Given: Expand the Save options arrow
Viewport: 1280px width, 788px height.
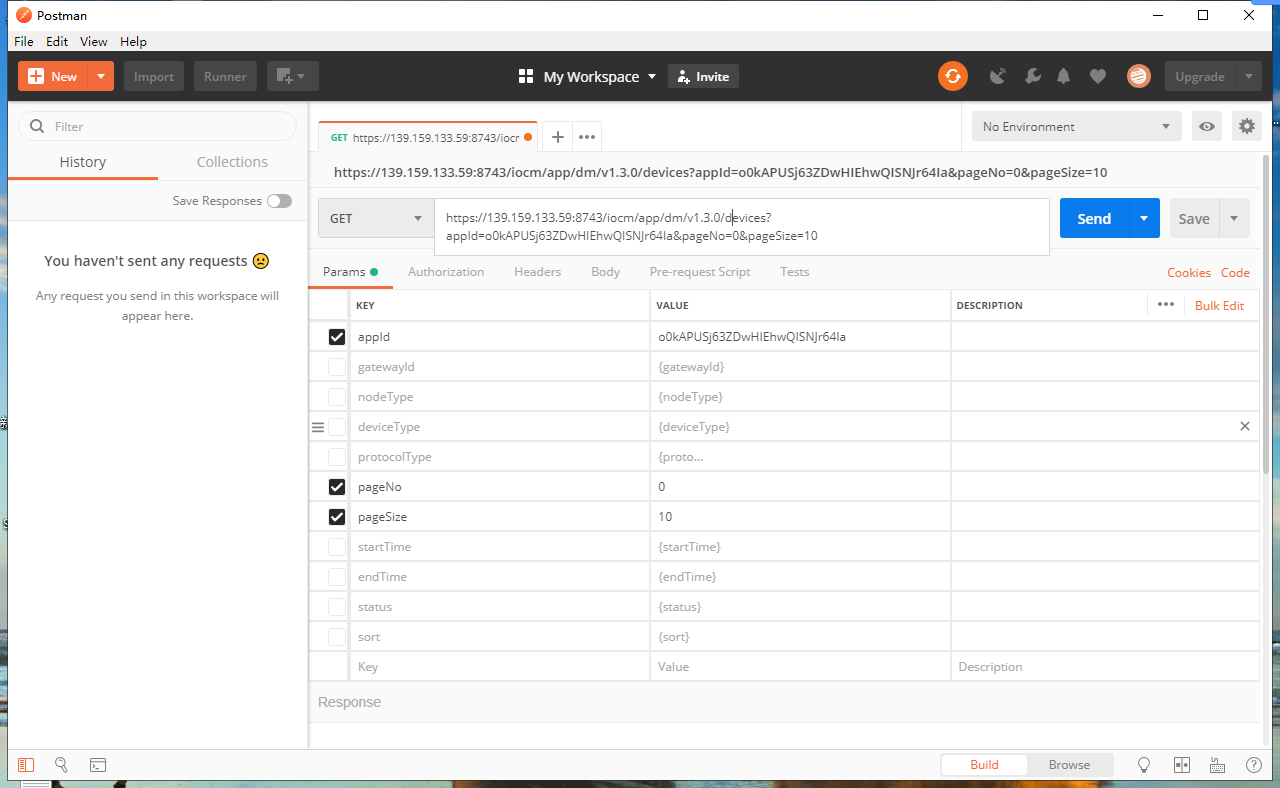Looking at the screenshot, I should click(1234, 218).
